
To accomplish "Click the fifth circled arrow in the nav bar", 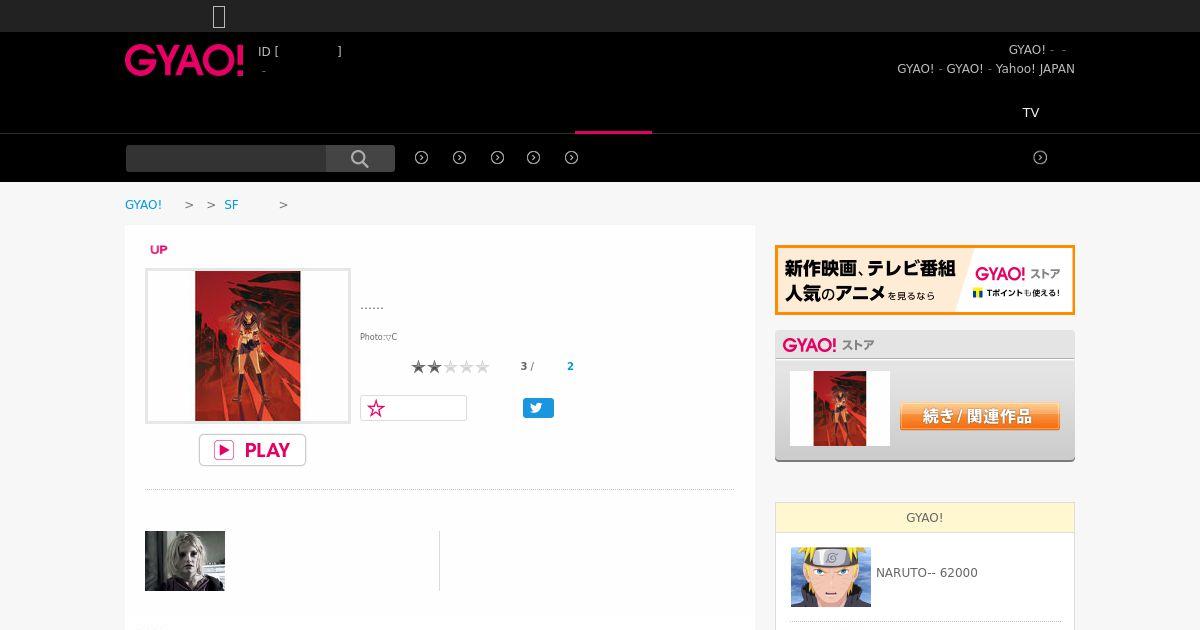I will pyautogui.click(x=572, y=157).
